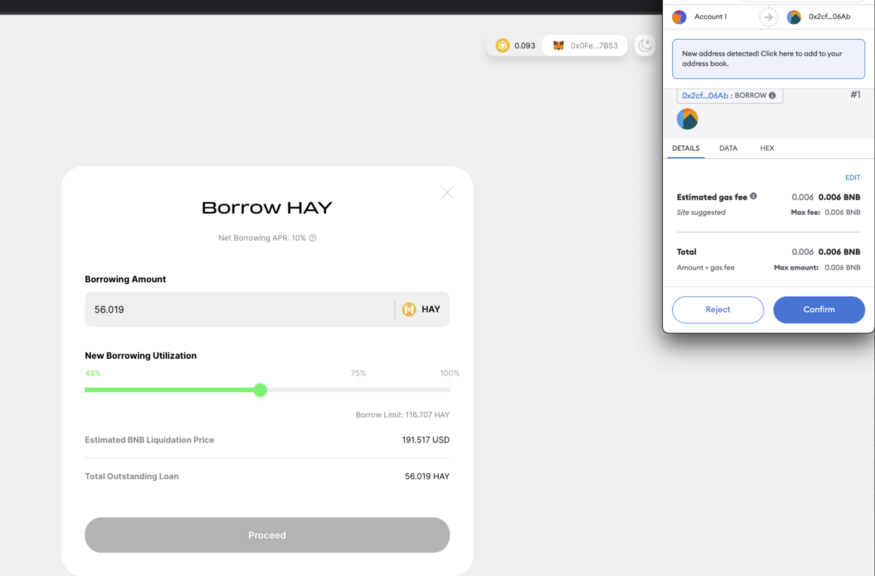
Task: Click the Estimated BNB Liquidation Price label
Action: pyautogui.click(x=150, y=440)
